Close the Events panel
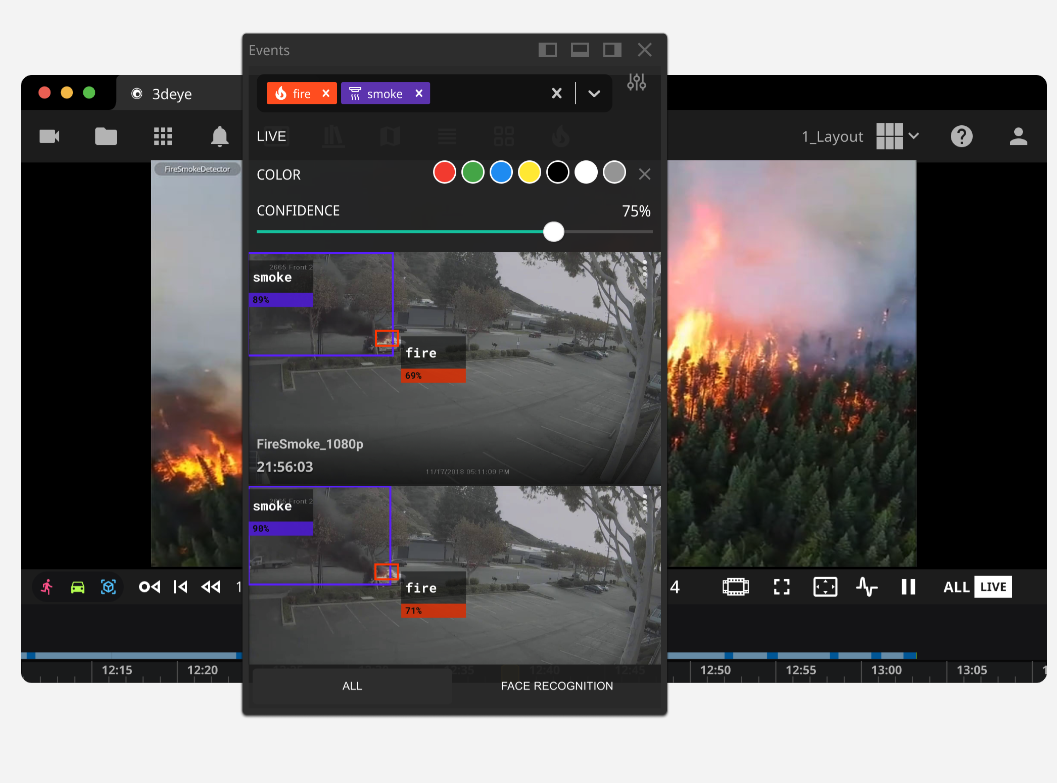Screen dimensions: 1057x783 coord(644,50)
